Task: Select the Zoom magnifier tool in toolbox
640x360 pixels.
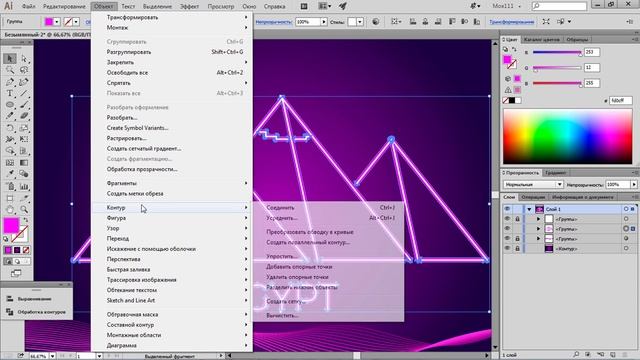Action: (x=24, y=209)
